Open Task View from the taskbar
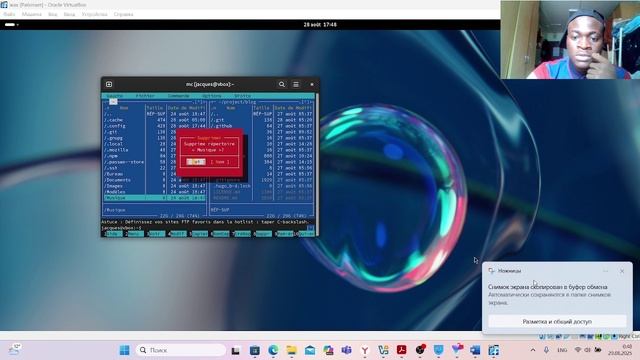The height and width of the screenshot is (360, 640). tap(236, 350)
